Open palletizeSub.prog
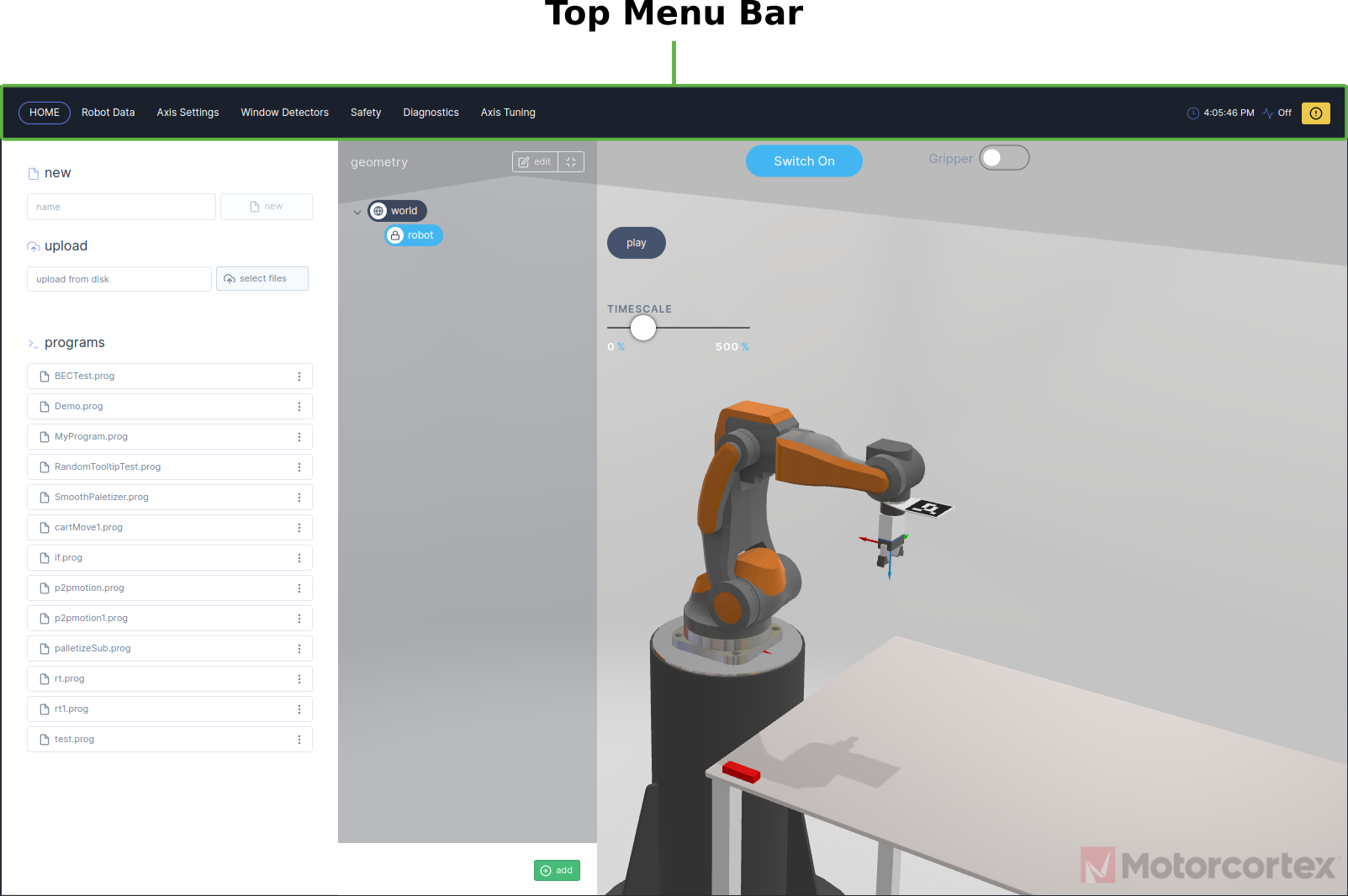The height and width of the screenshot is (896, 1348). [x=170, y=649]
